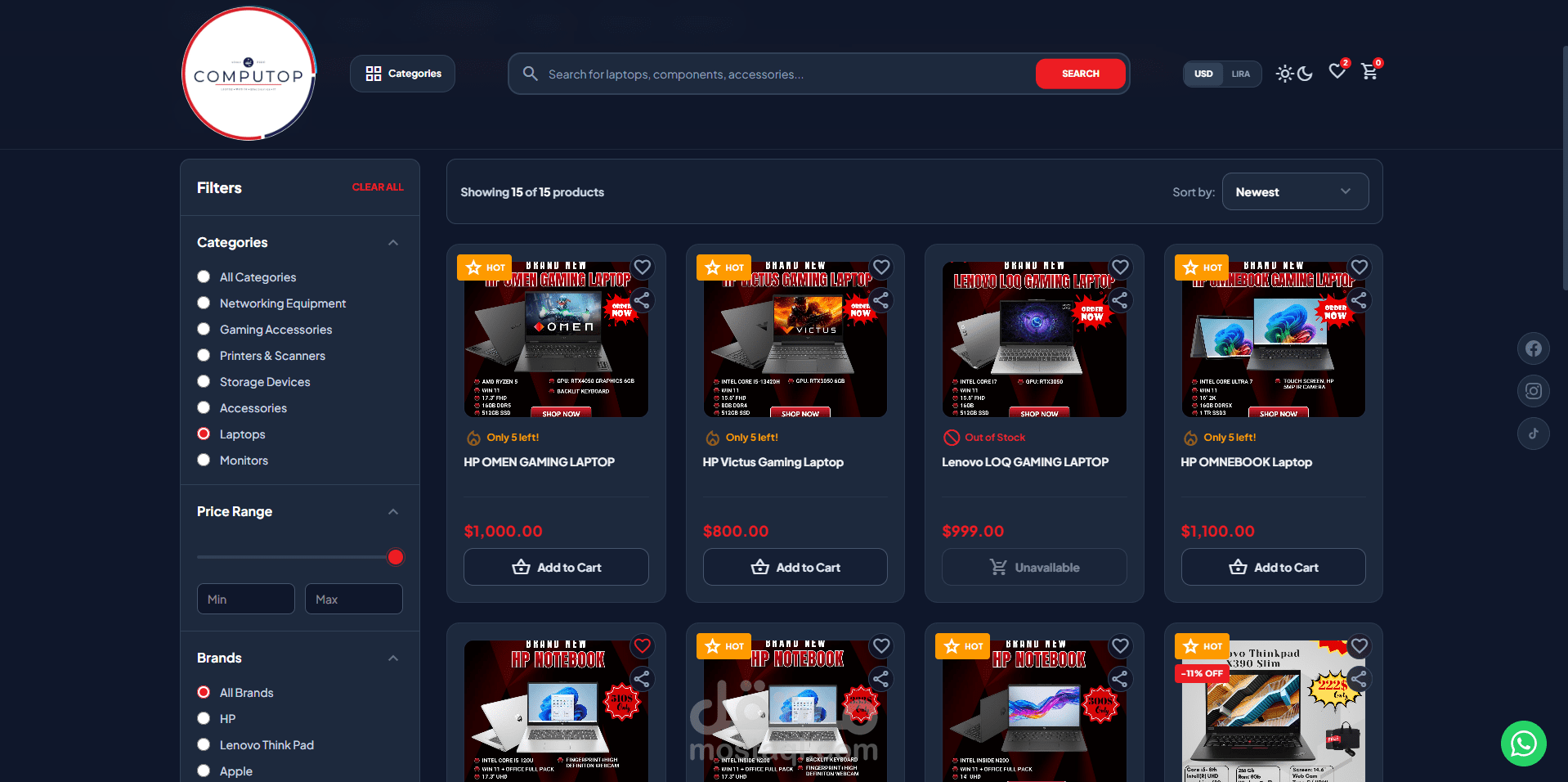Choose HP brand filter
Image resolution: width=1568 pixels, height=782 pixels.
pos(204,719)
